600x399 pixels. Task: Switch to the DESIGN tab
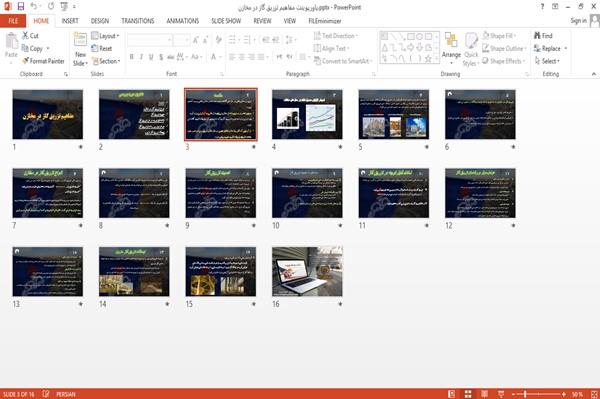click(100, 21)
